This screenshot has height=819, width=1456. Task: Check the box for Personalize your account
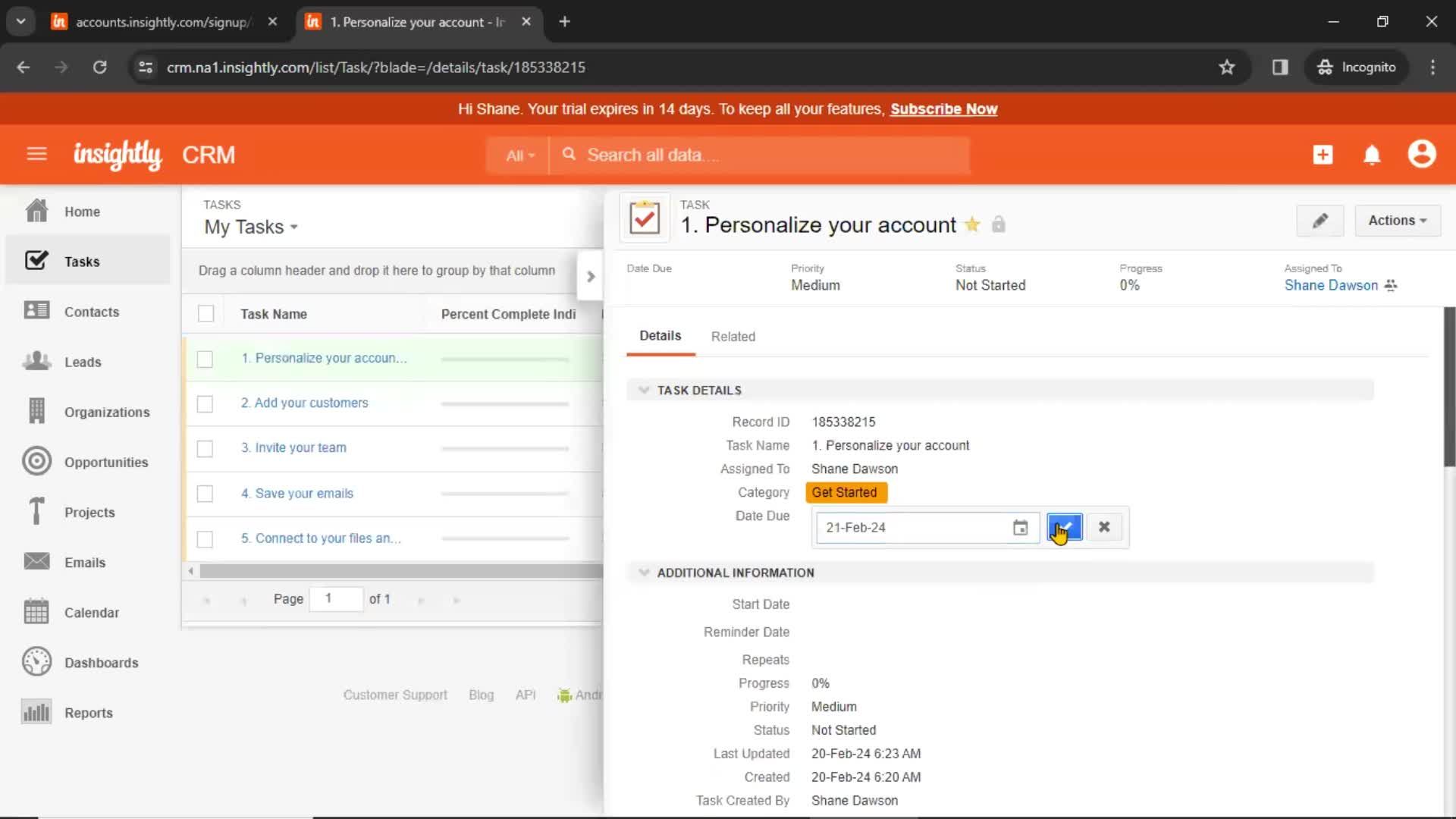click(205, 359)
